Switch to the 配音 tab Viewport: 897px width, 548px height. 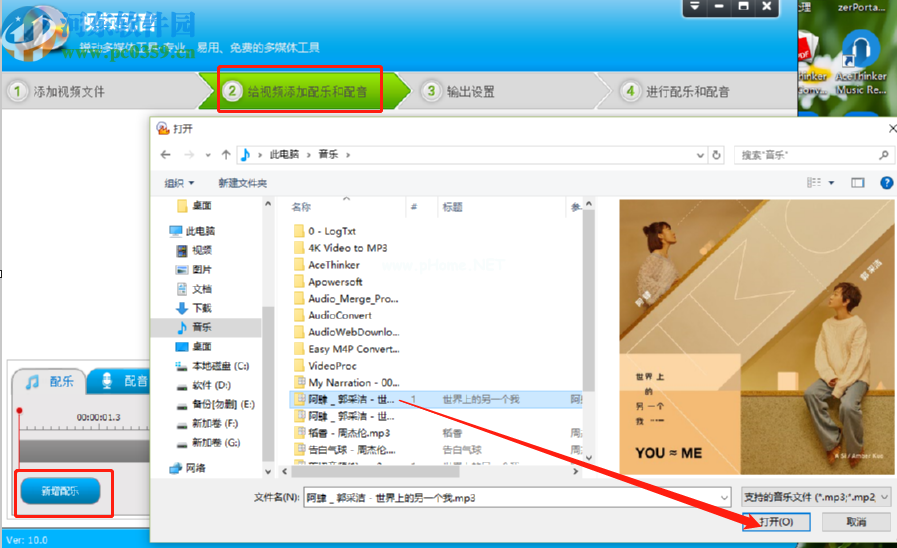[124, 381]
